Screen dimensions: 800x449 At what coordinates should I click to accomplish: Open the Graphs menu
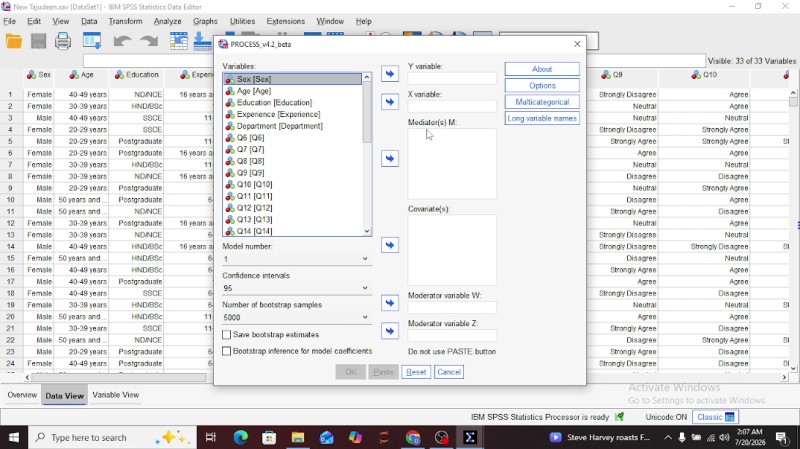(x=205, y=21)
